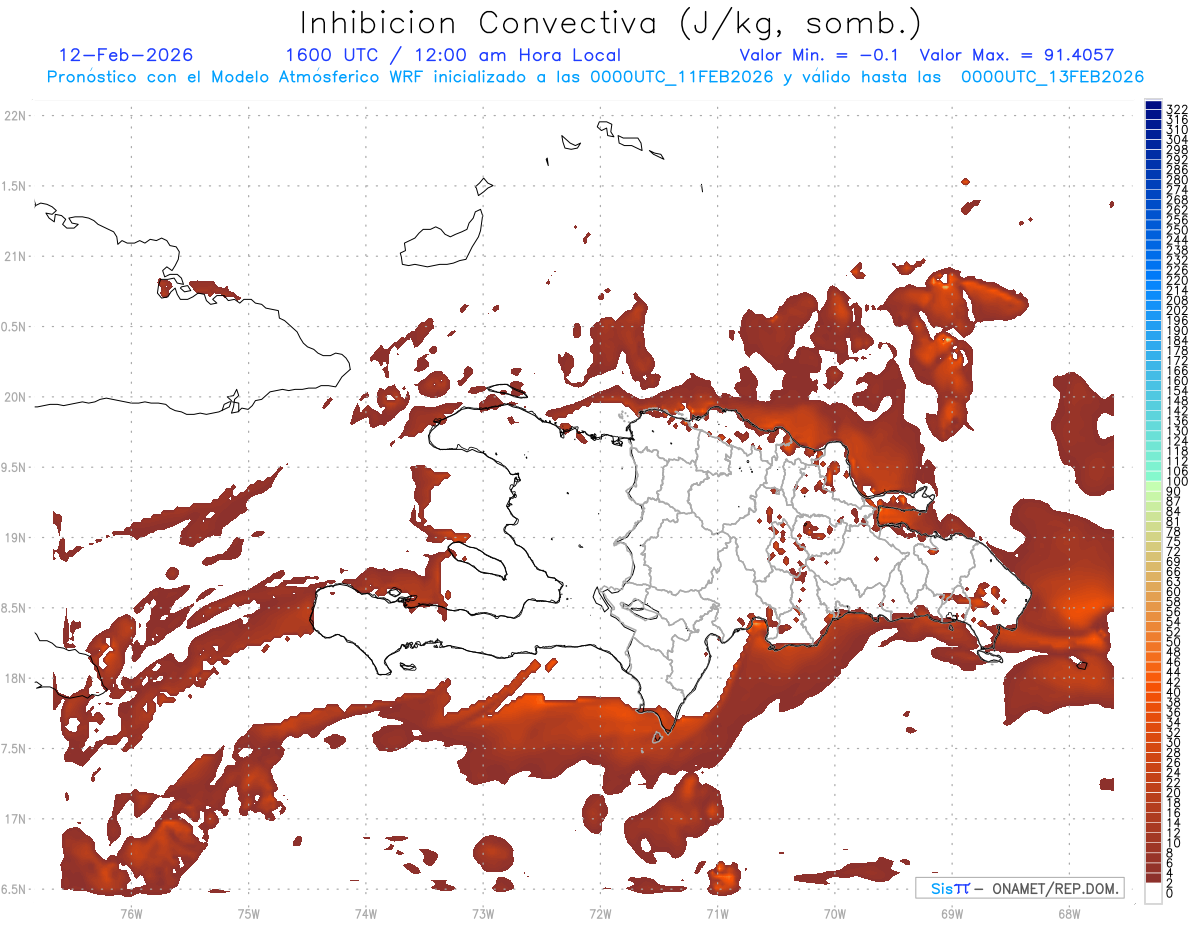Click the '0000UTC_13FEB2026' valid-until time

coord(1053,77)
